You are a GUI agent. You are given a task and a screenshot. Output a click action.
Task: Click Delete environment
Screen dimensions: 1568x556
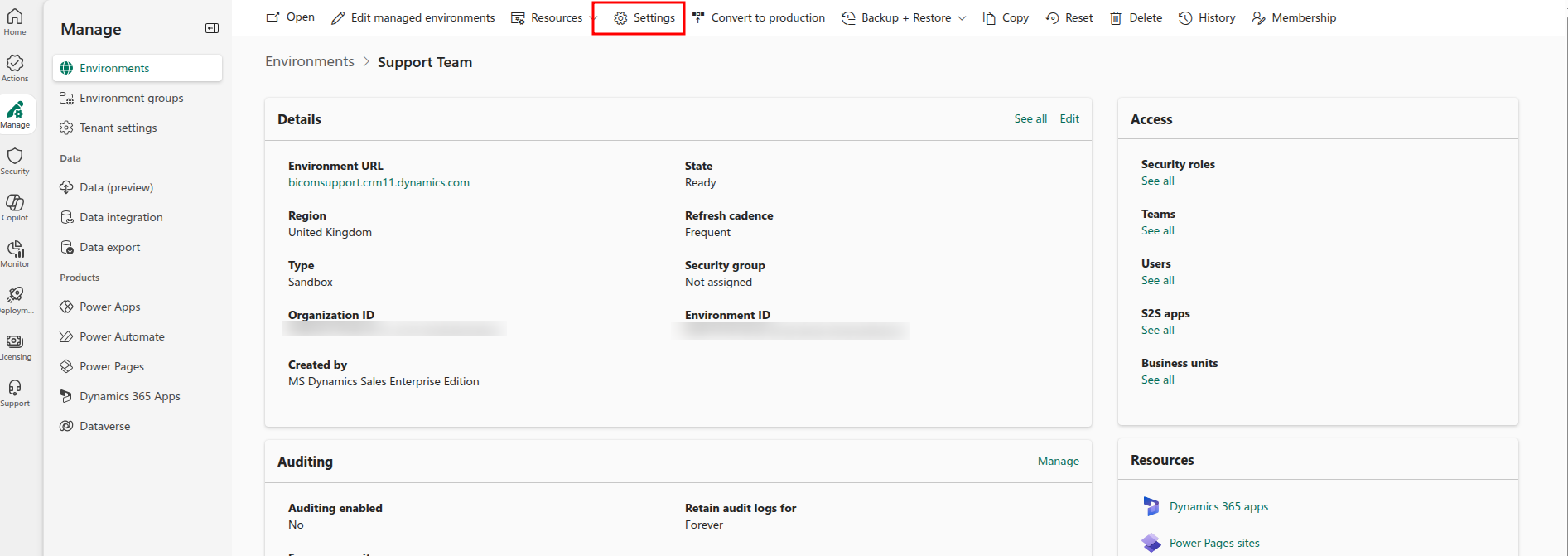(1136, 17)
